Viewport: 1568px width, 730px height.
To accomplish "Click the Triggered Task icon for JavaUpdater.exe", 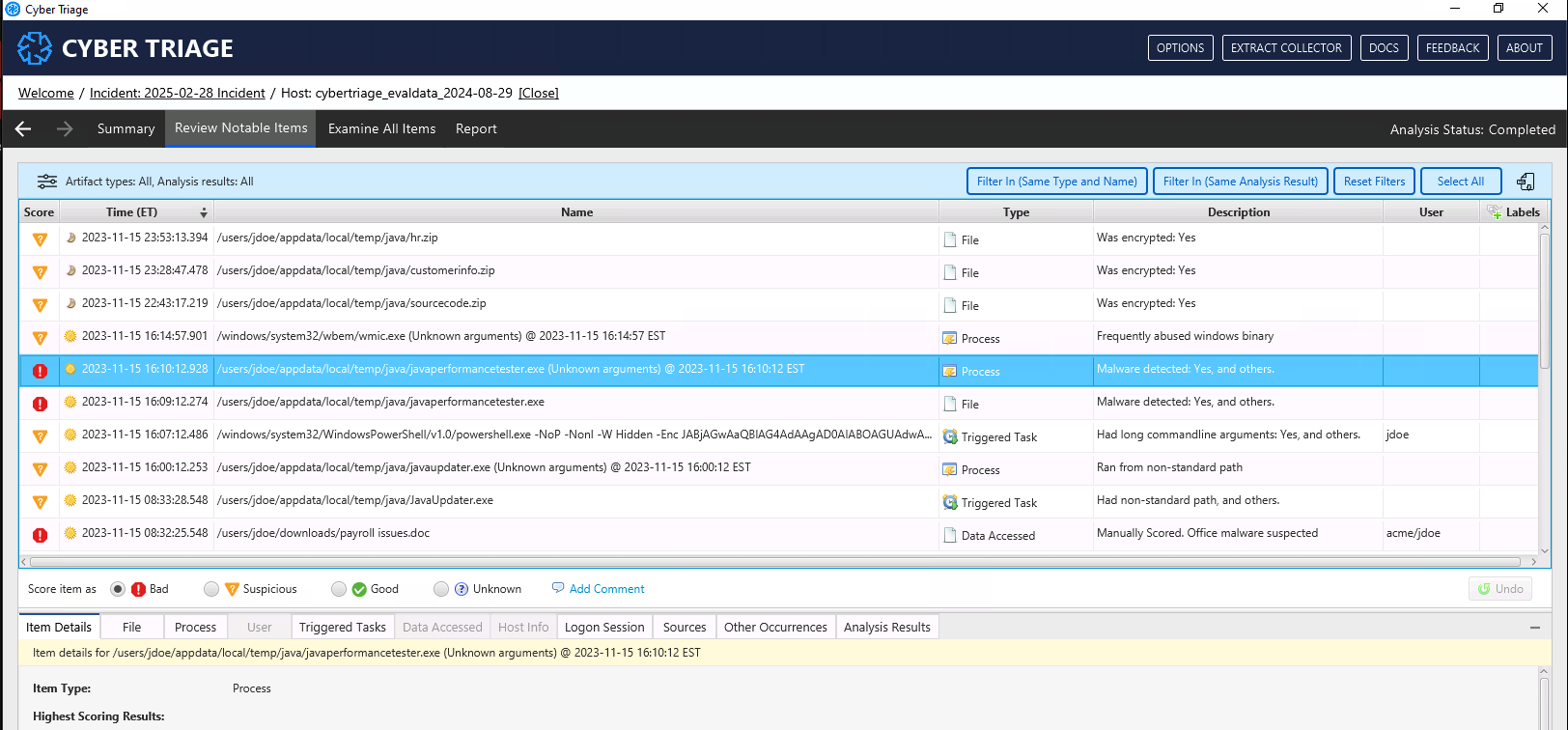I will pos(950,502).
